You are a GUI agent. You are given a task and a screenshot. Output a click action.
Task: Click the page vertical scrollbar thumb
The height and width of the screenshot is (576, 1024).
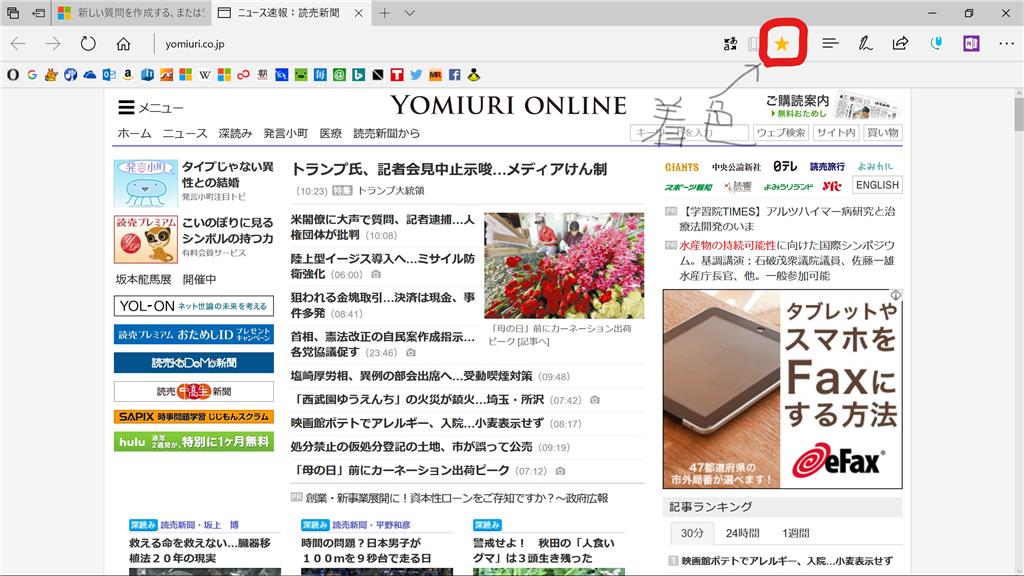click(x=1018, y=114)
